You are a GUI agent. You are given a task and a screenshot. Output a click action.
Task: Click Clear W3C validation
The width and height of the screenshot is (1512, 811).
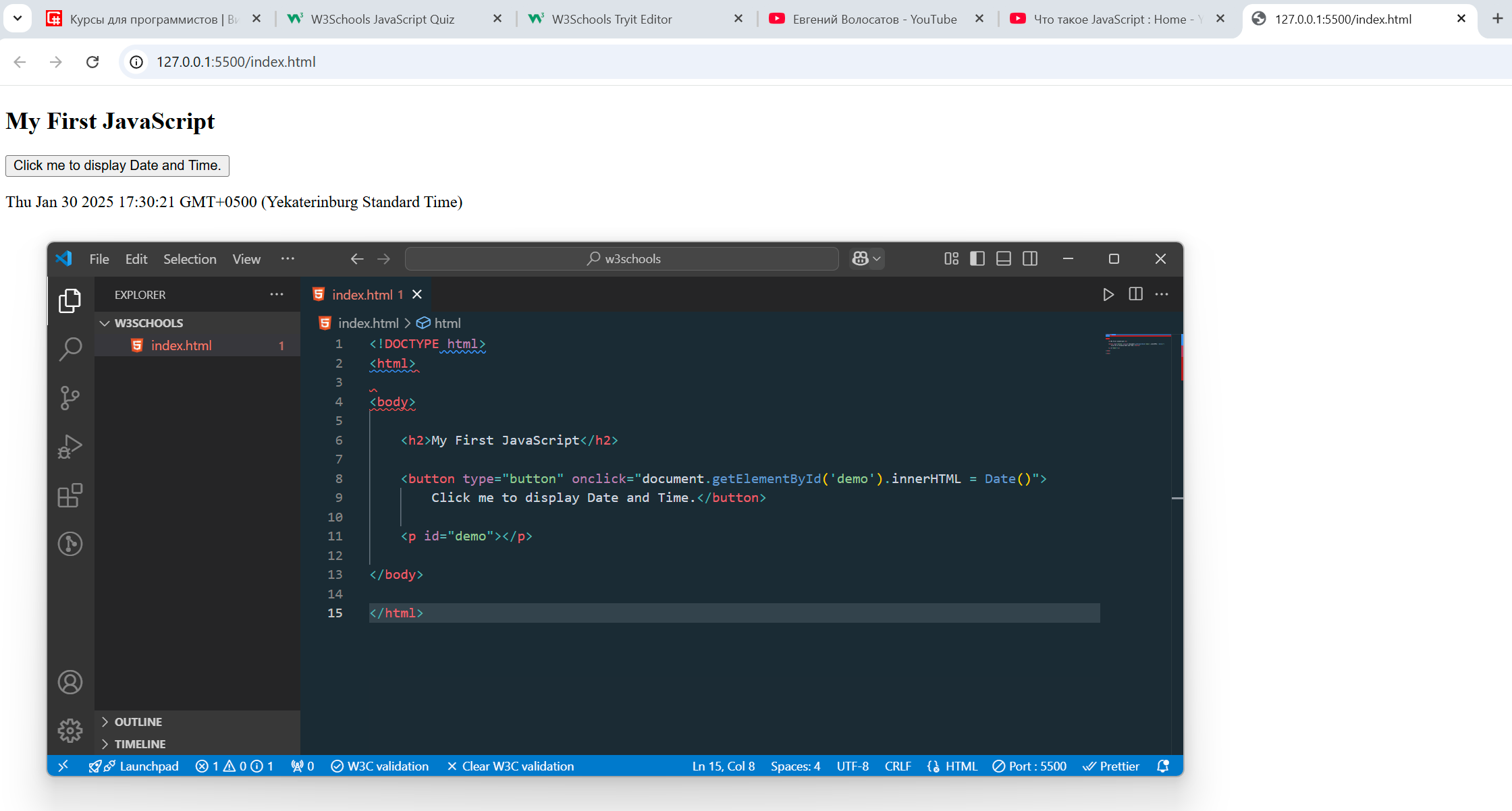(x=510, y=766)
